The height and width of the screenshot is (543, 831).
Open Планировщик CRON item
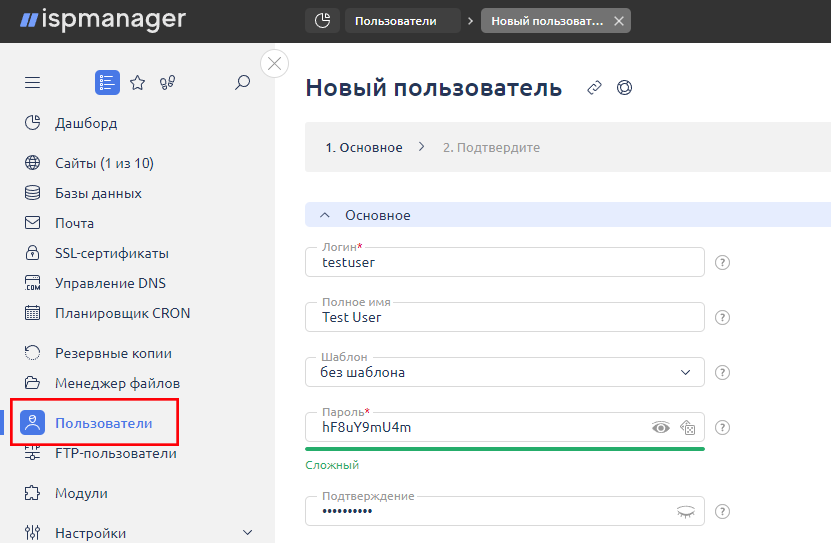coord(122,313)
